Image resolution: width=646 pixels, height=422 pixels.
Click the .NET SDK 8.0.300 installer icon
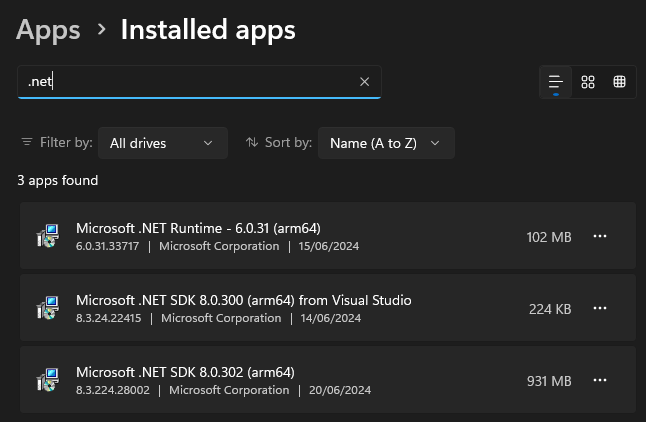(x=46, y=309)
